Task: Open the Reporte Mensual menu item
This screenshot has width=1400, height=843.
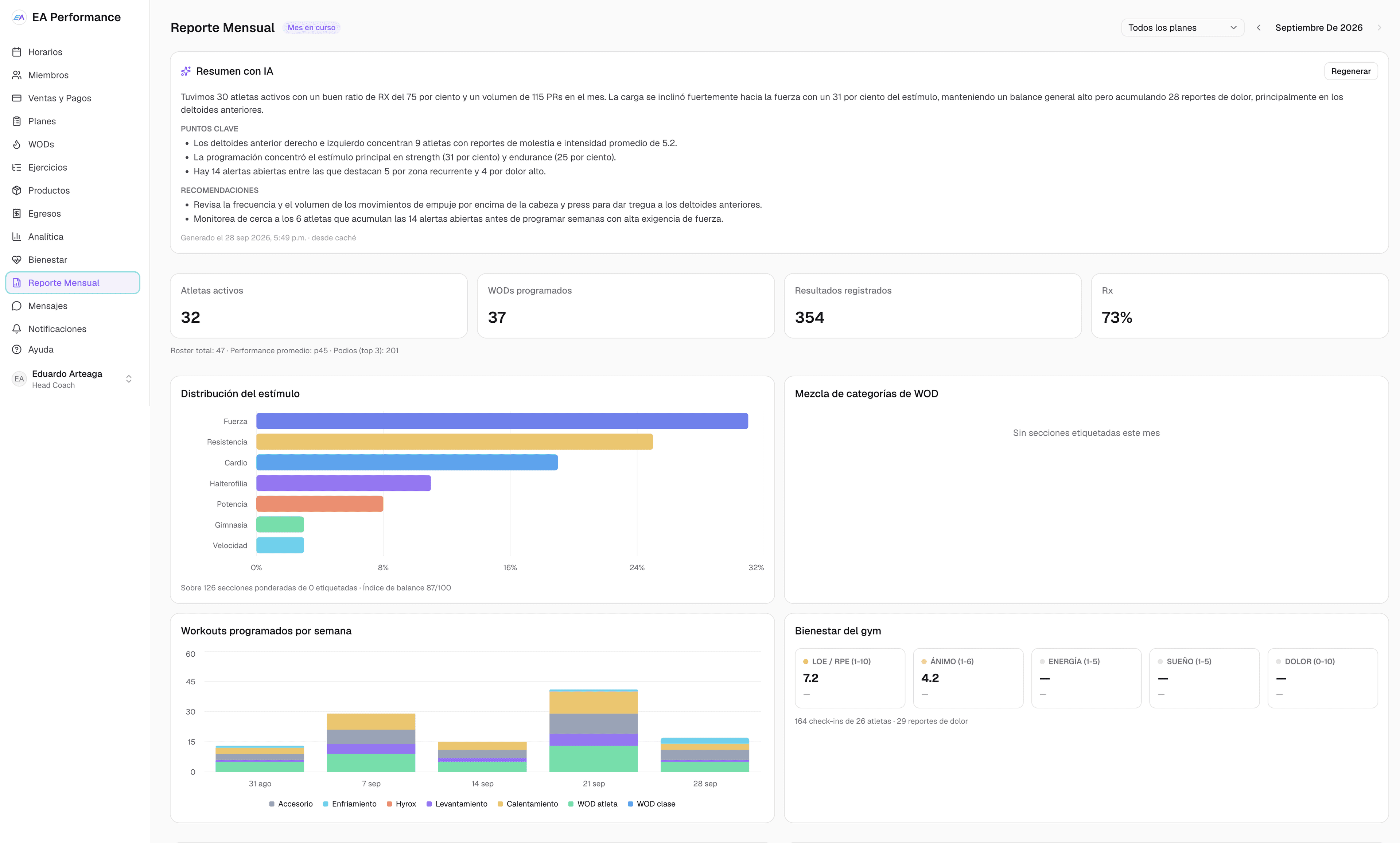Action: coord(73,283)
